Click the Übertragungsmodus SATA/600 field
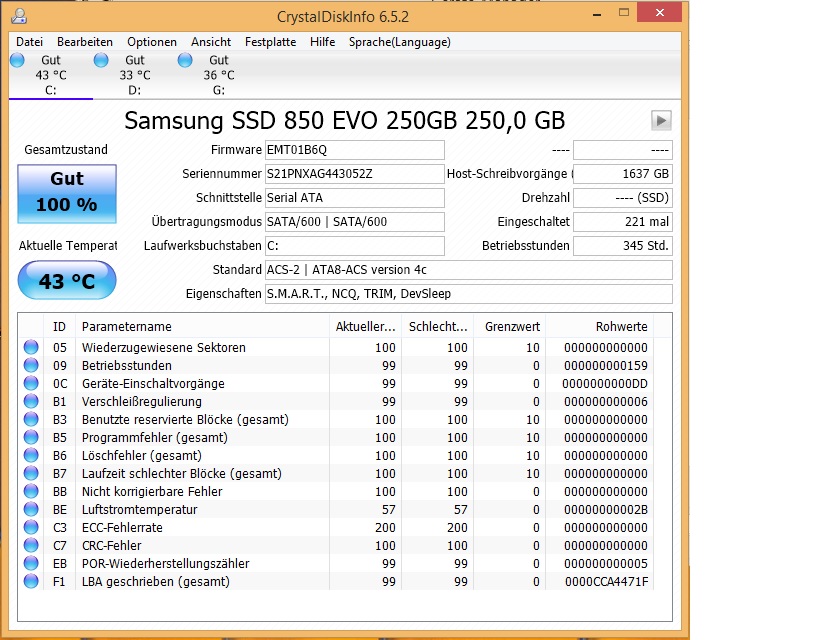819x640 pixels. 355,222
